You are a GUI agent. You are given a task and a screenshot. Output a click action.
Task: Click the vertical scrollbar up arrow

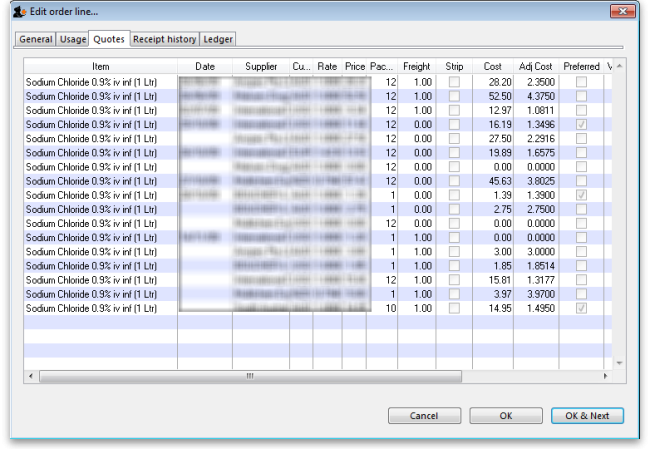619,66
